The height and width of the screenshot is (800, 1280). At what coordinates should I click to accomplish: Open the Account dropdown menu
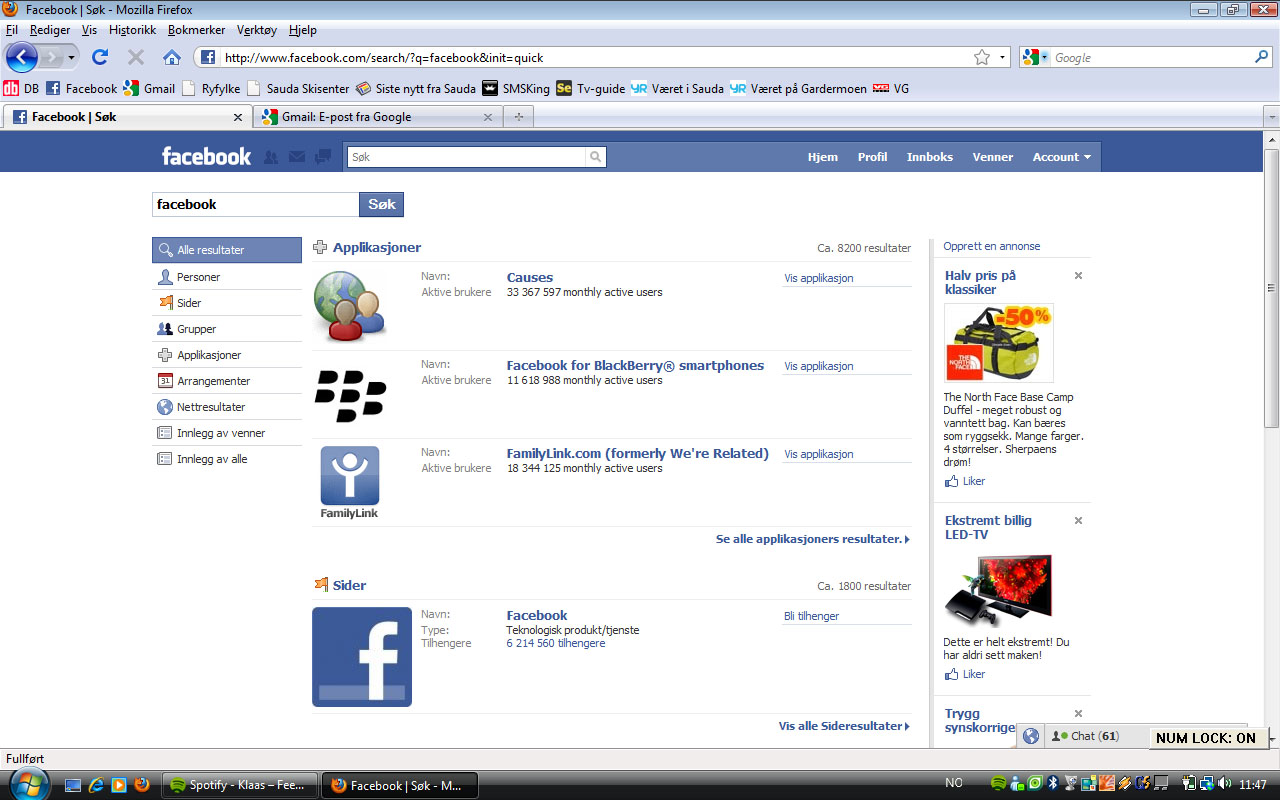1062,157
